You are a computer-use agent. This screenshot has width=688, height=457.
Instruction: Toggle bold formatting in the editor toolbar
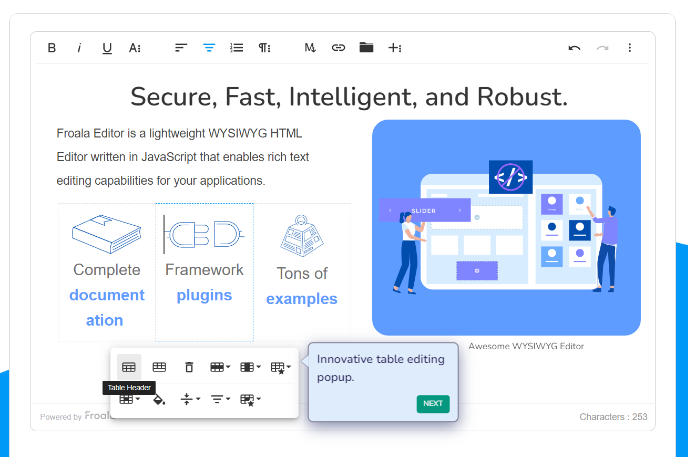(x=52, y=48)
